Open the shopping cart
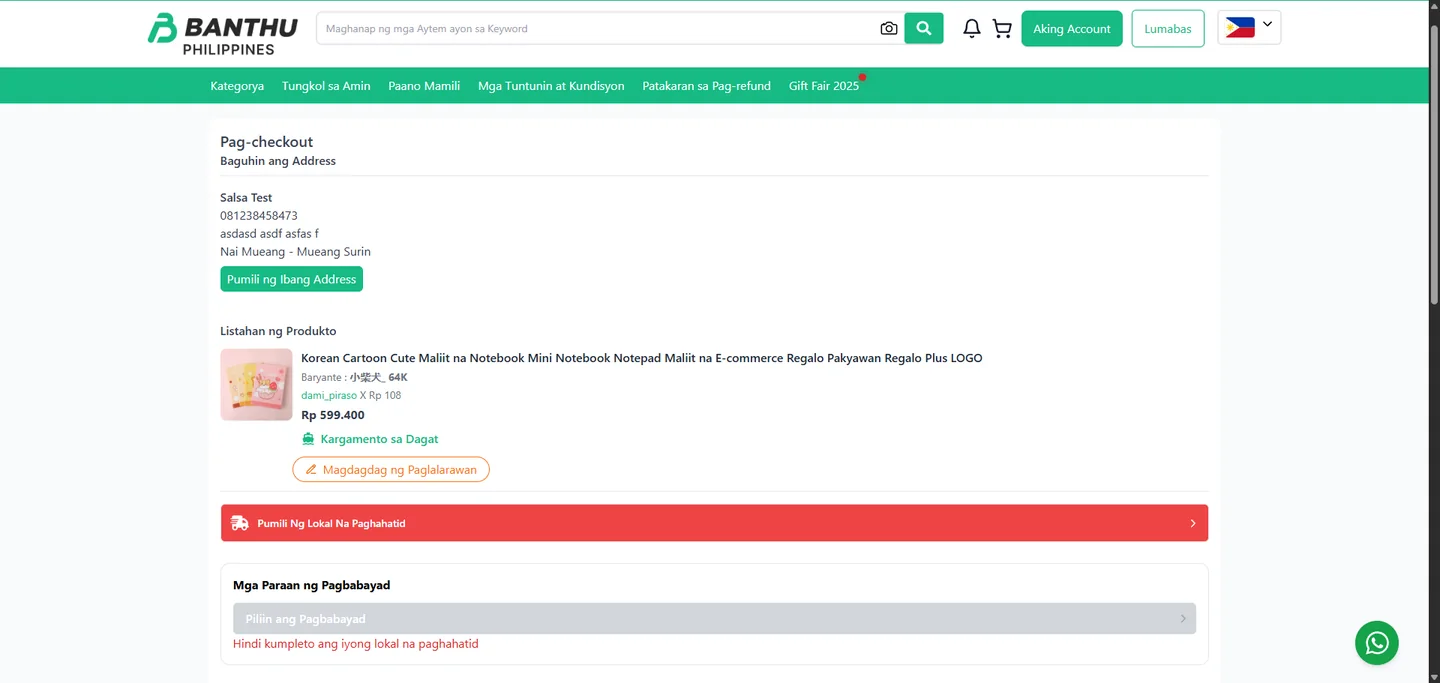Image resolution: width=1440 pixels, height=683 pixels. click(1002, 29)
